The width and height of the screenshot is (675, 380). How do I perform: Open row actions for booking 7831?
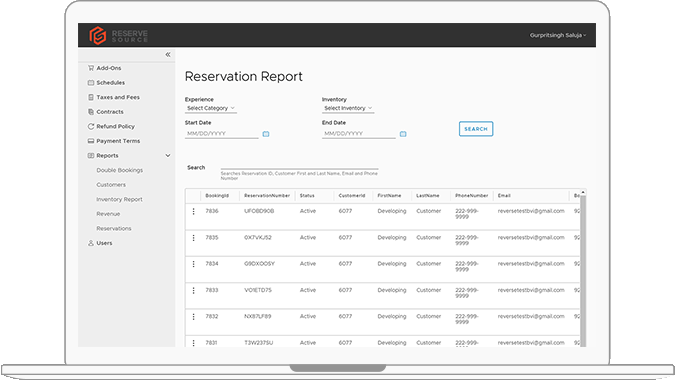(193, 343)
